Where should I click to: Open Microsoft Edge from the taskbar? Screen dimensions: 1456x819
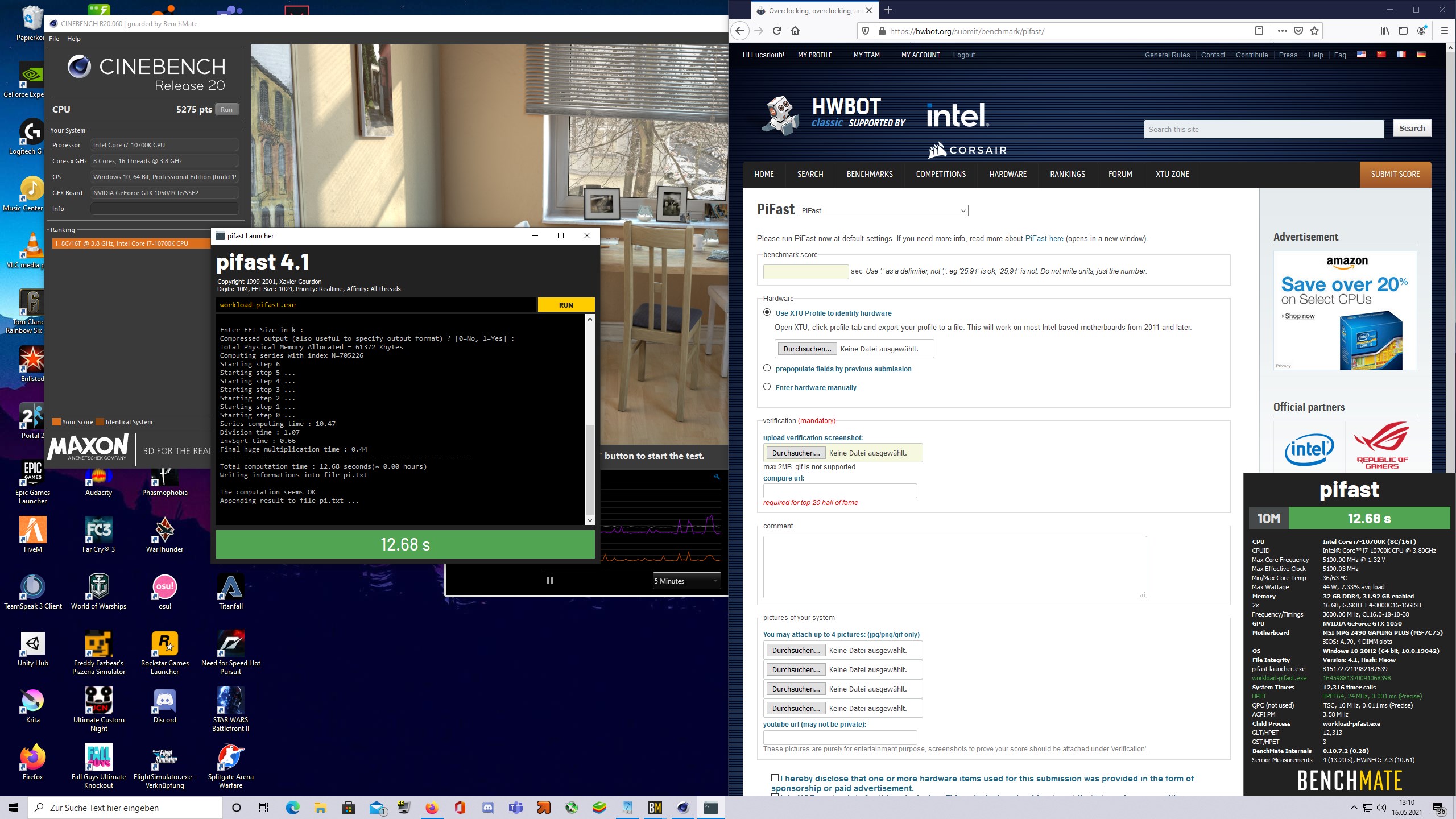pyautogui.click(x=292, y=808)
